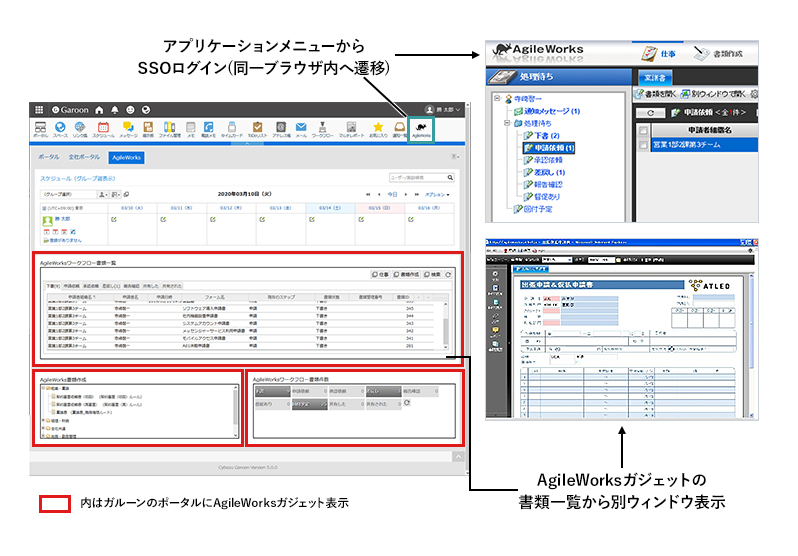Expand the third folder in 書類作成 gadget tree
This screenshot has width=798, height=556.
43,429
